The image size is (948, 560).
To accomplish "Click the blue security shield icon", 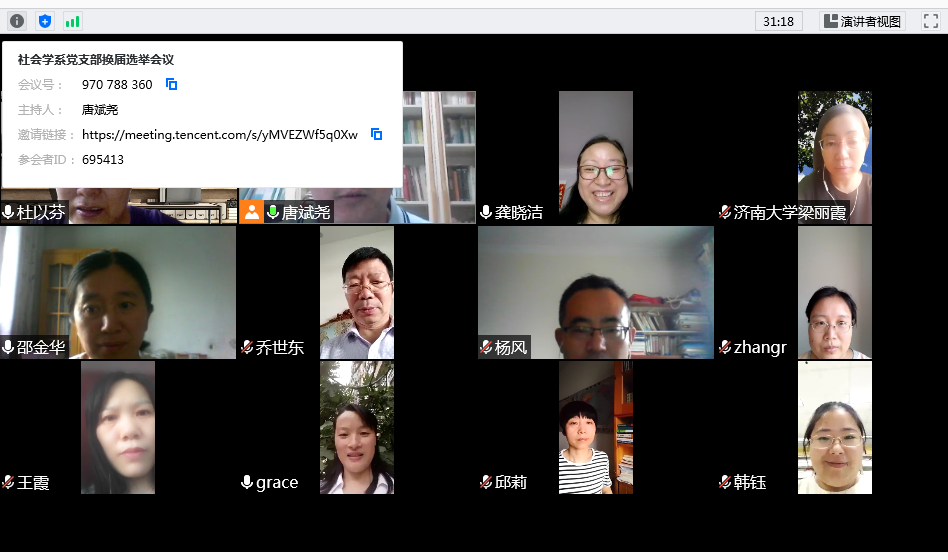I will coord(45,21).
